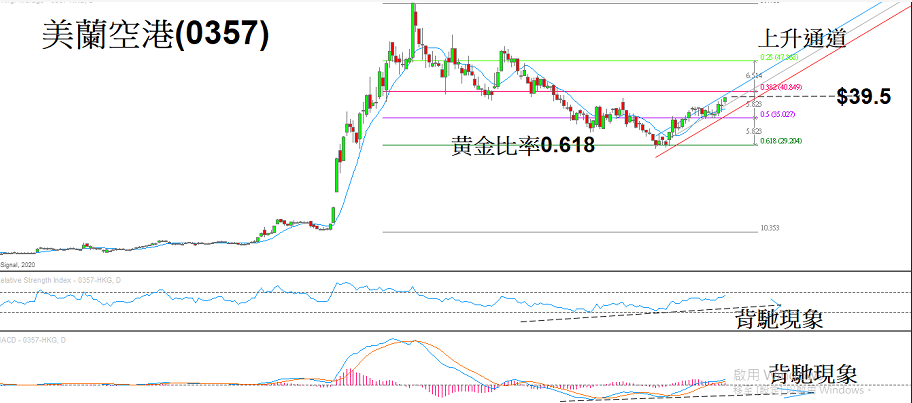This screenshot has width=912, height=403.
Task: Click the $39.5 price label
Action: click(x=864, y=97)
